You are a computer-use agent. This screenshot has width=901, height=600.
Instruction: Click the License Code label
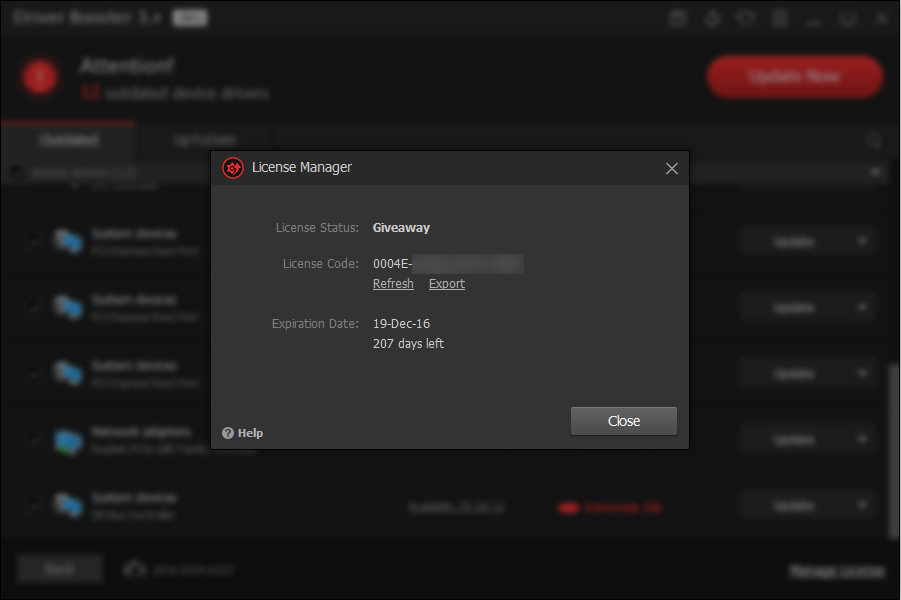coord(321,264)
